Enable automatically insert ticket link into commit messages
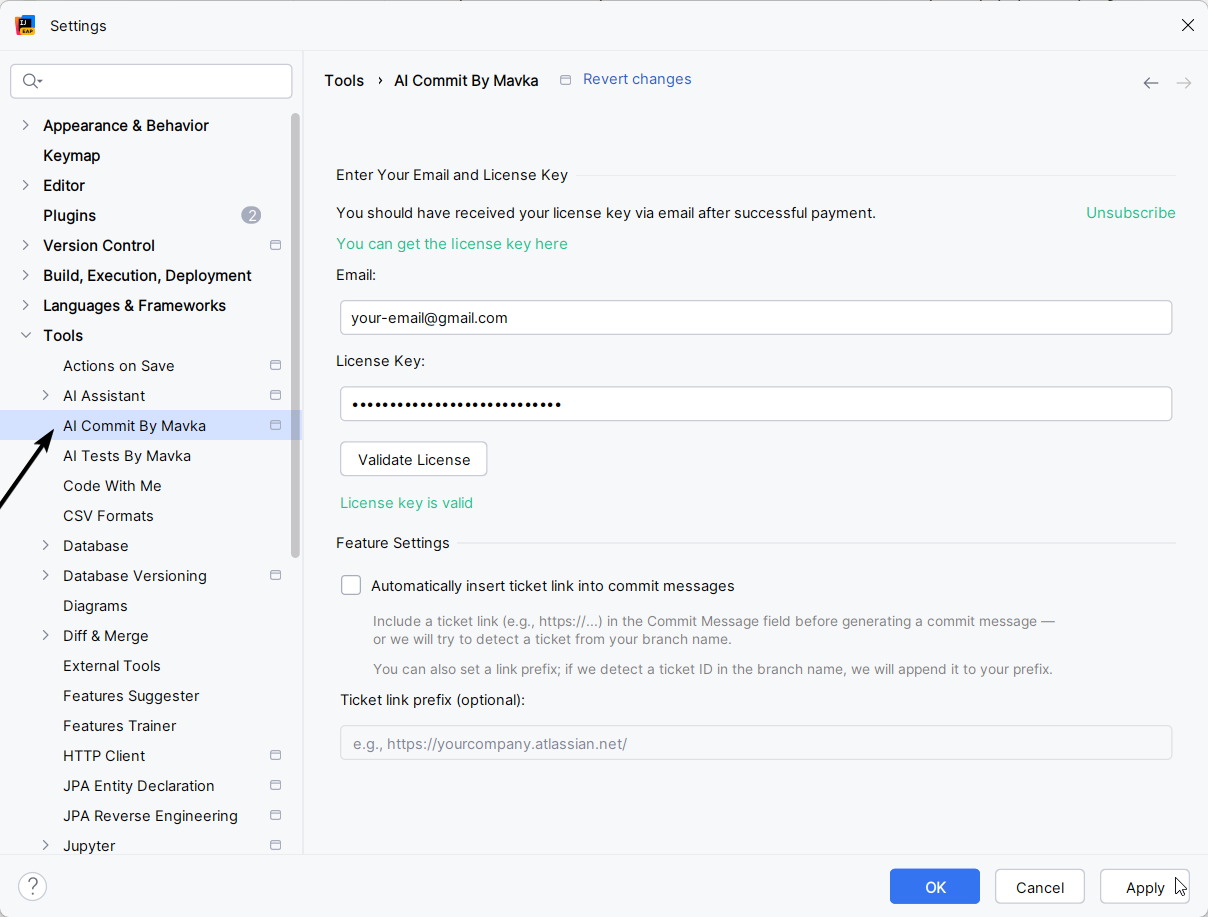 click(351, 584)
